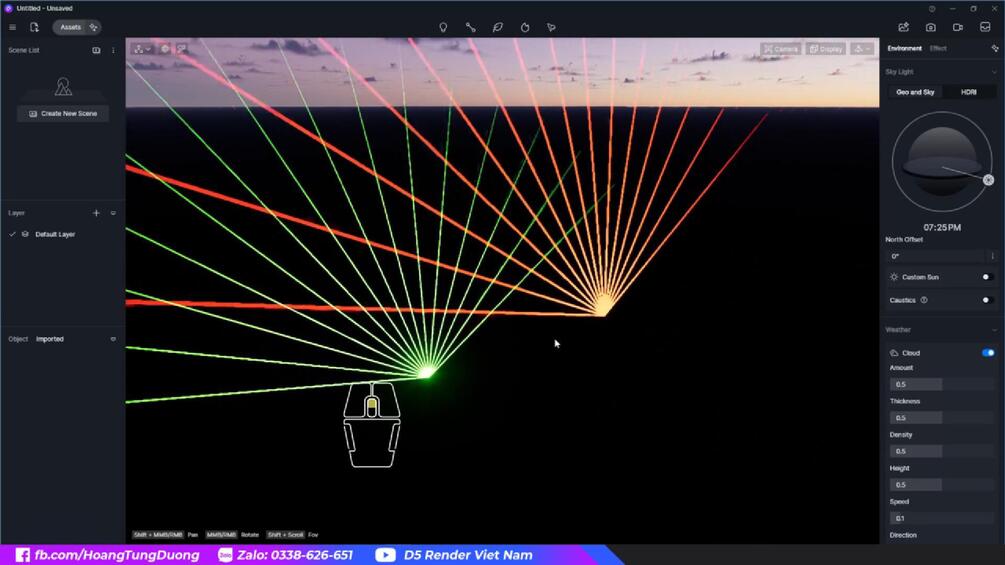Click the viewport target focus icon
Viewport: 1005px width, 565px height.
tap(165, 49)
